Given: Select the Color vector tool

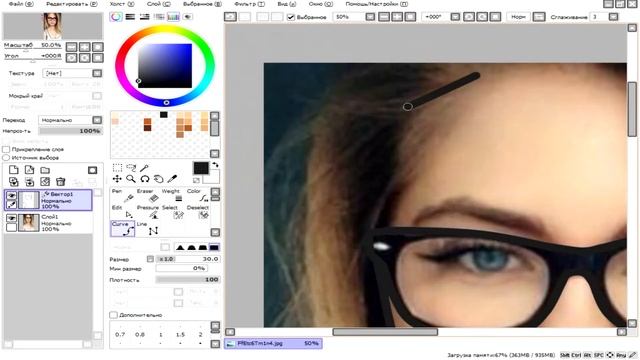Looking at the screenshot, I should [199, 196].
